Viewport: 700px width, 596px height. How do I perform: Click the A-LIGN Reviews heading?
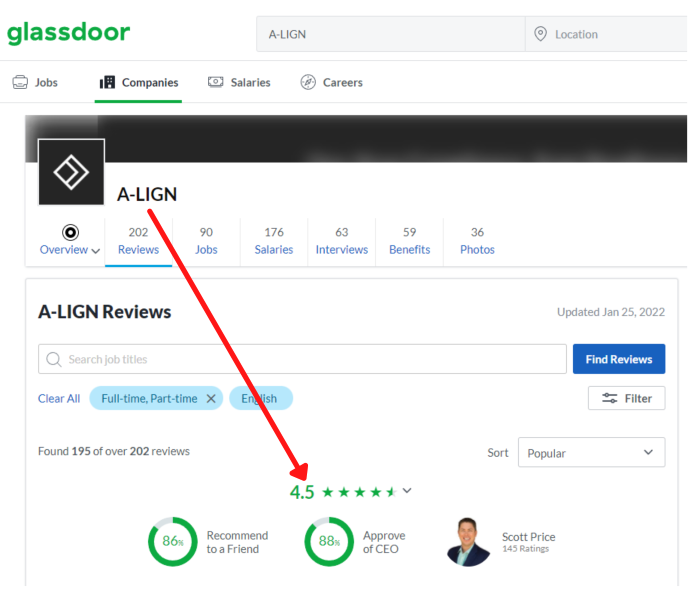(x=104, y=312)
